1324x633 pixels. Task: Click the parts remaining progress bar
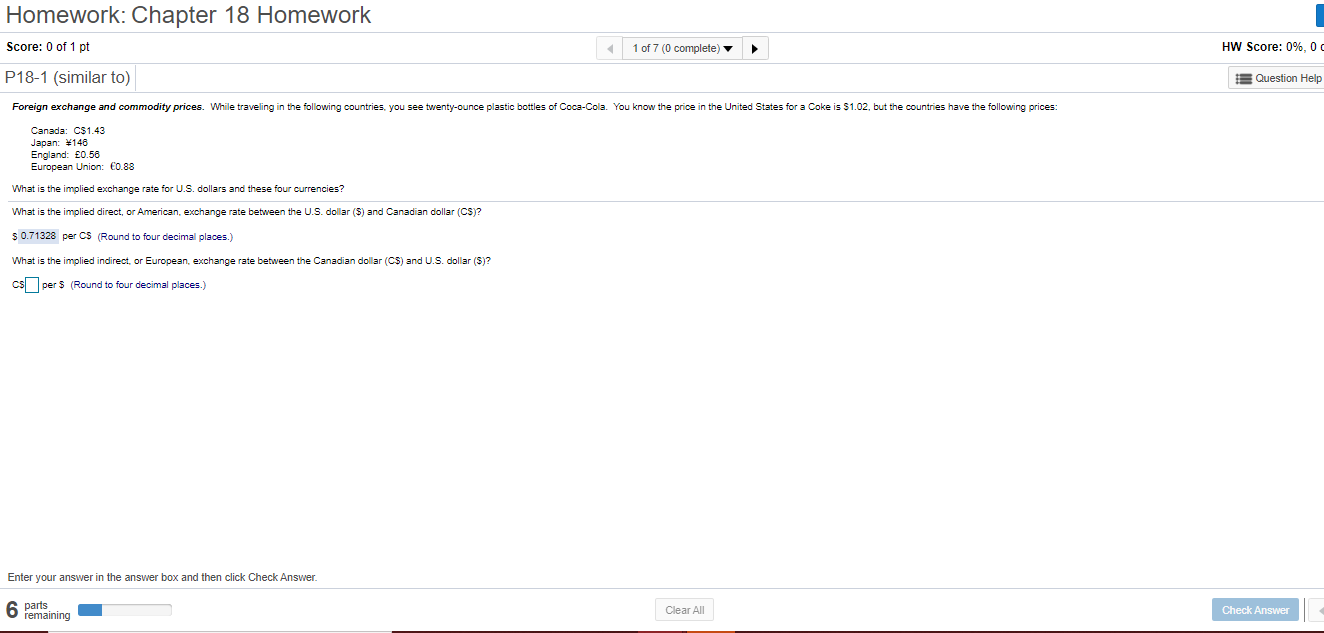(x=125, y=610)
